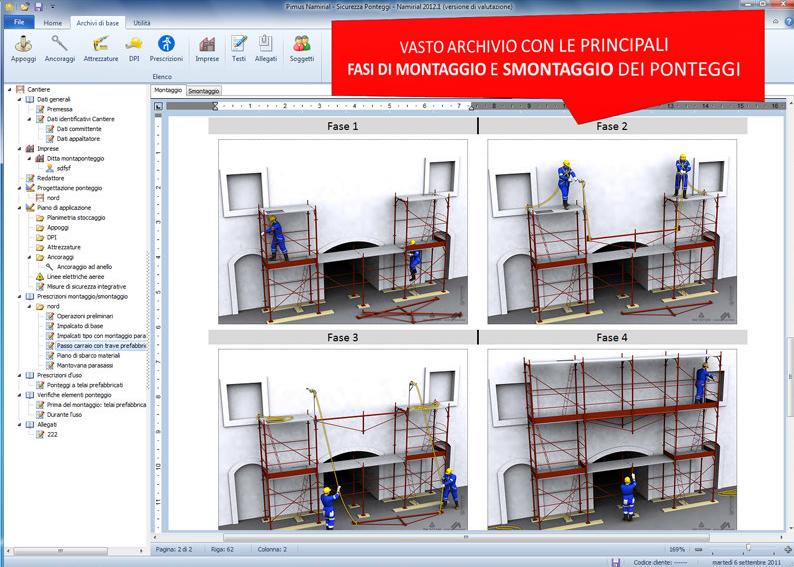The height and width of the screenshot is (567, 794).
Task: Open the Utilità ribbon tab
Action: pyautogui.click(x=142, y=22)
